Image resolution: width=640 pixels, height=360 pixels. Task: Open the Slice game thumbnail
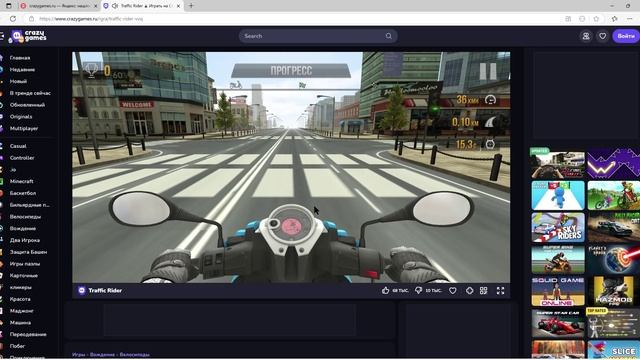click(x=614, y=350)
